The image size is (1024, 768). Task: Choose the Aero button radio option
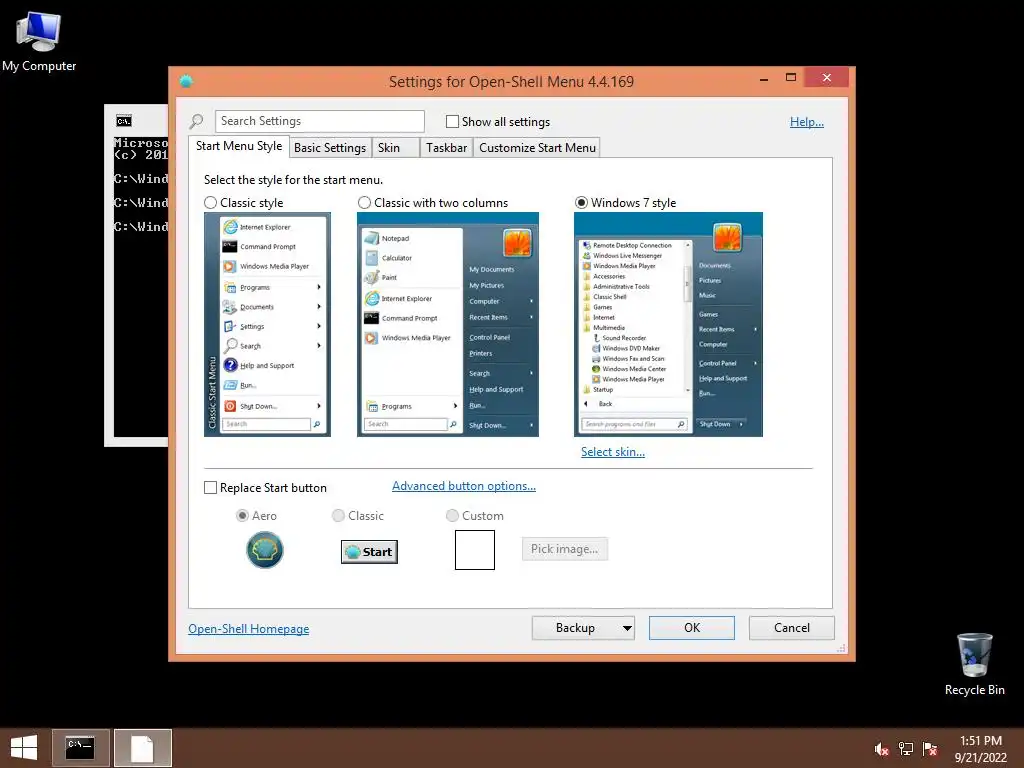[x=242, y=516]
